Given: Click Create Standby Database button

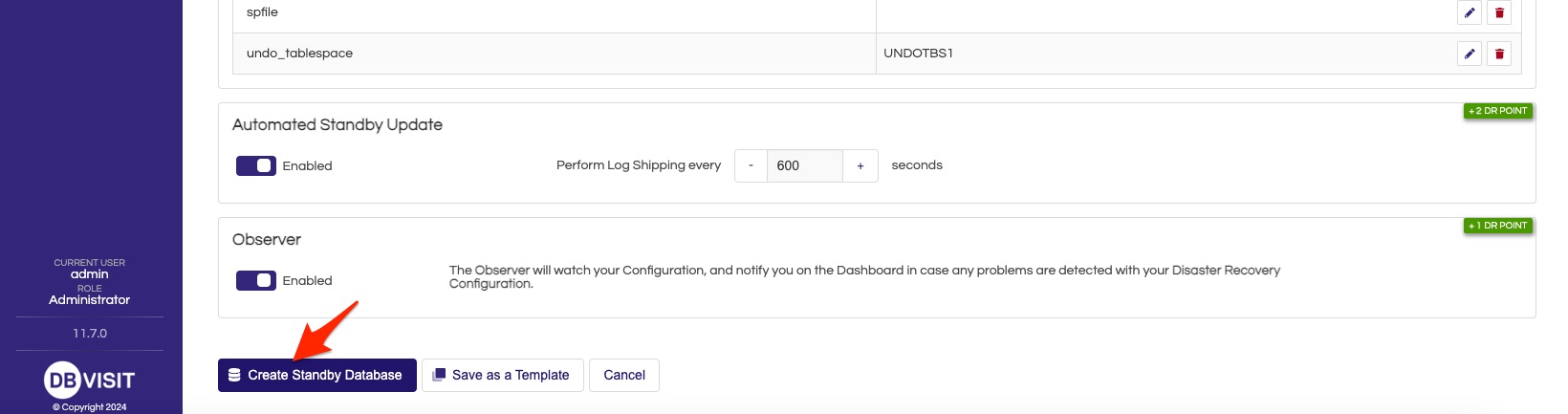Looking at the screenshot, I should 317,375.
